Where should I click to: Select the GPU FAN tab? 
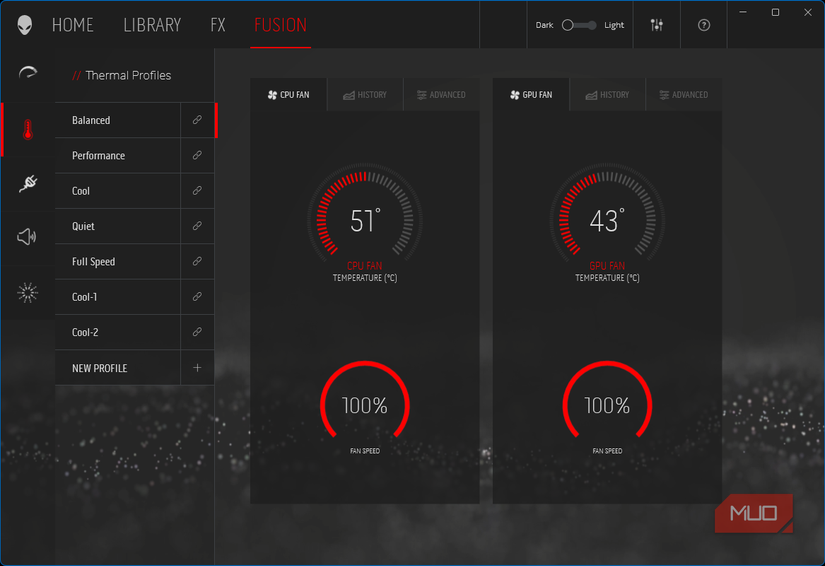[531, 95]
